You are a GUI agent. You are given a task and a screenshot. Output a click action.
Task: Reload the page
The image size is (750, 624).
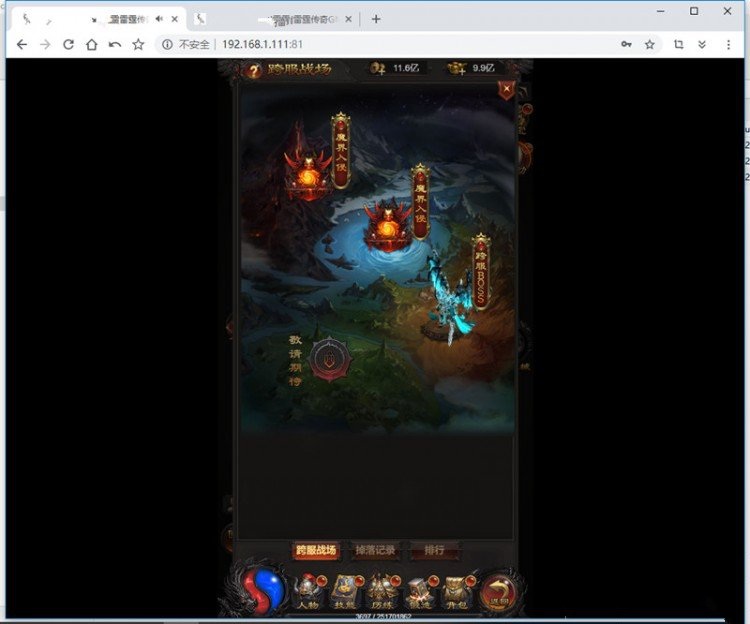pos(68,44)
